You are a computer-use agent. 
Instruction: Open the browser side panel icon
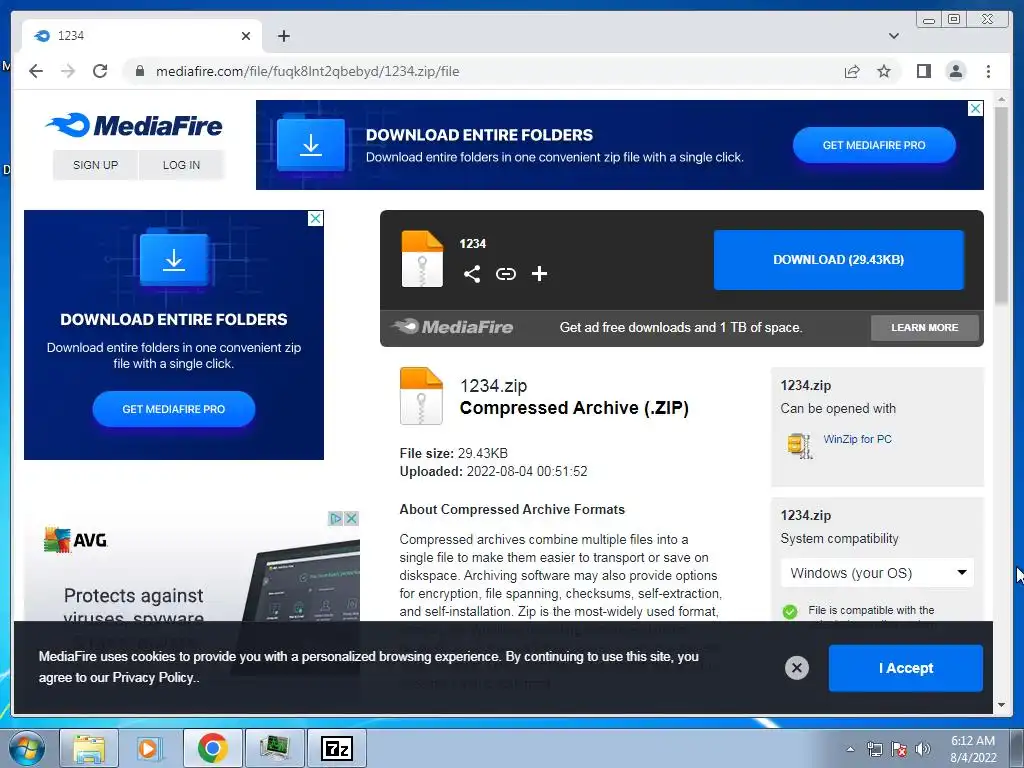click(x=923, y=71)
